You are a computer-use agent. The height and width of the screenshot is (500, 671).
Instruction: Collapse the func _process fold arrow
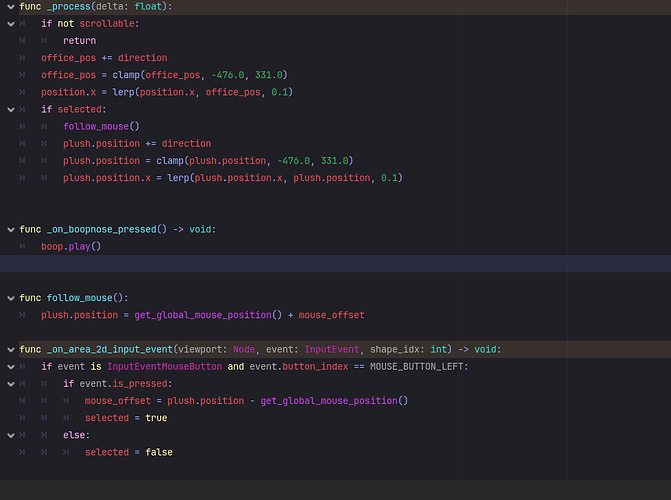[x=11, y=7]
